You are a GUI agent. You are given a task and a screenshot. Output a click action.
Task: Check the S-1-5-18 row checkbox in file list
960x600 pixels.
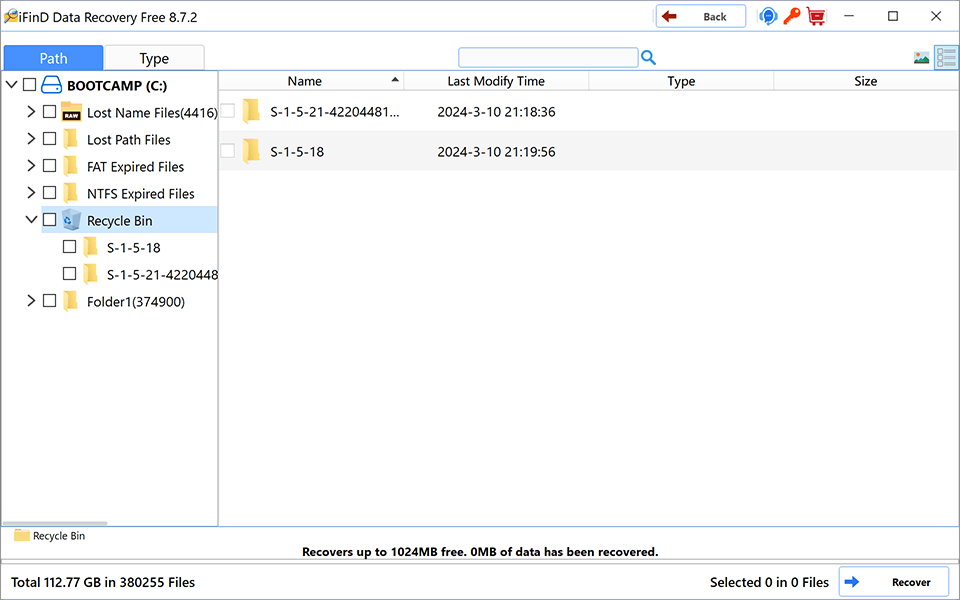(228, 151)
